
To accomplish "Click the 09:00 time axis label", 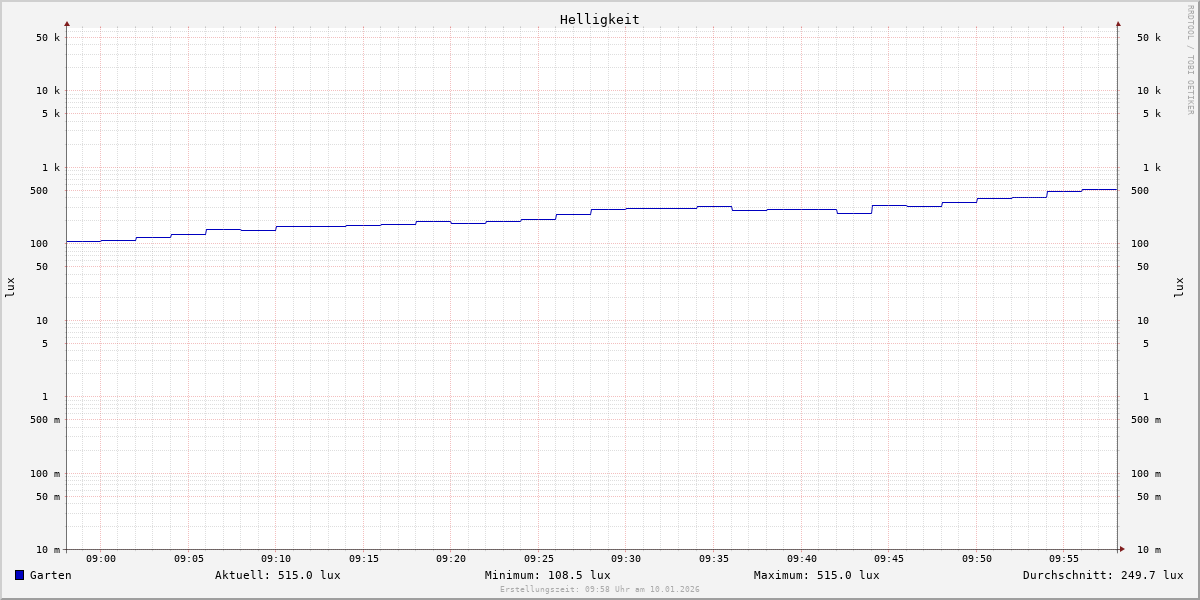I will click(x=101, y=559).
